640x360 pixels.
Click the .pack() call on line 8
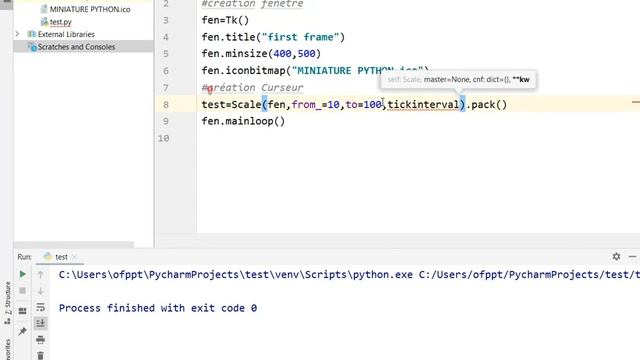pyautogui.click(x=487, y=104)
